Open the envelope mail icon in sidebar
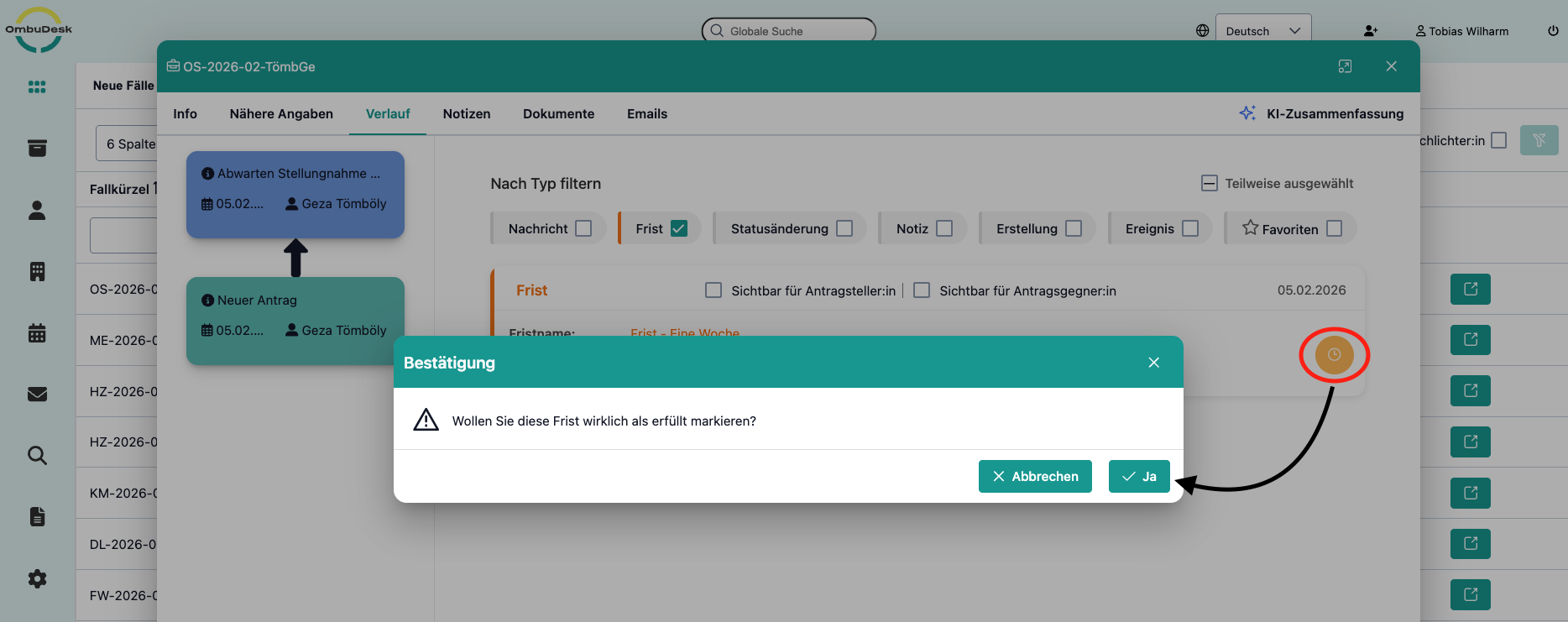 [x=37, y=395]
